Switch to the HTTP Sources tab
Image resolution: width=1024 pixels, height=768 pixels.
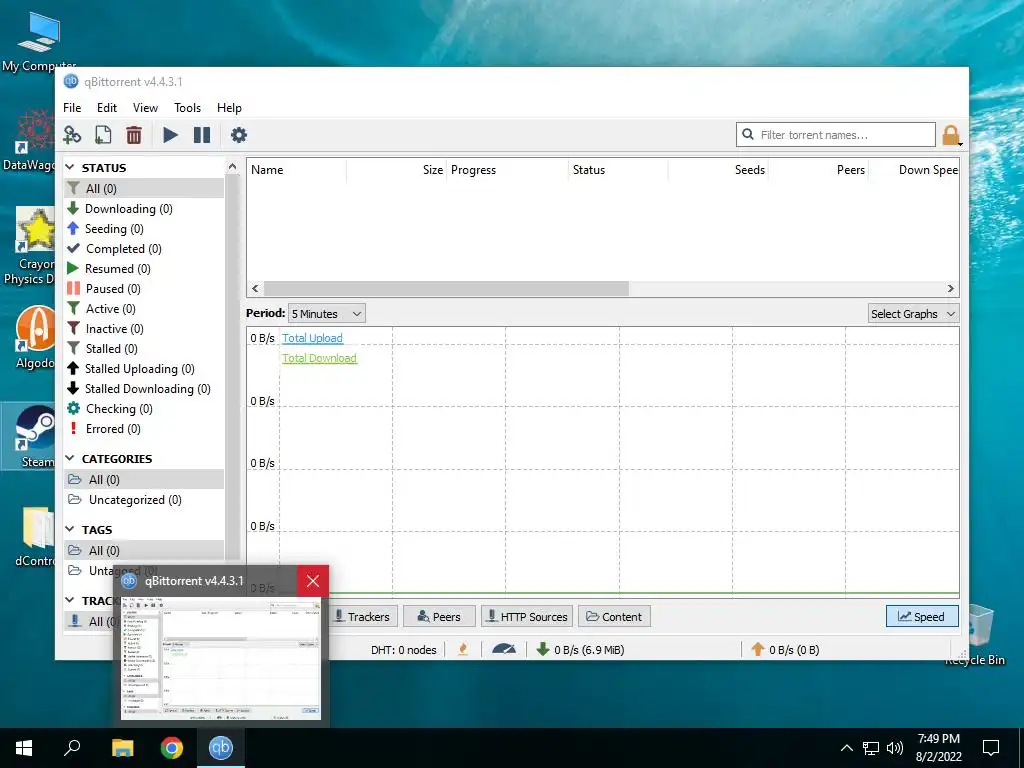pyautogui.click(x=527, y=616)
